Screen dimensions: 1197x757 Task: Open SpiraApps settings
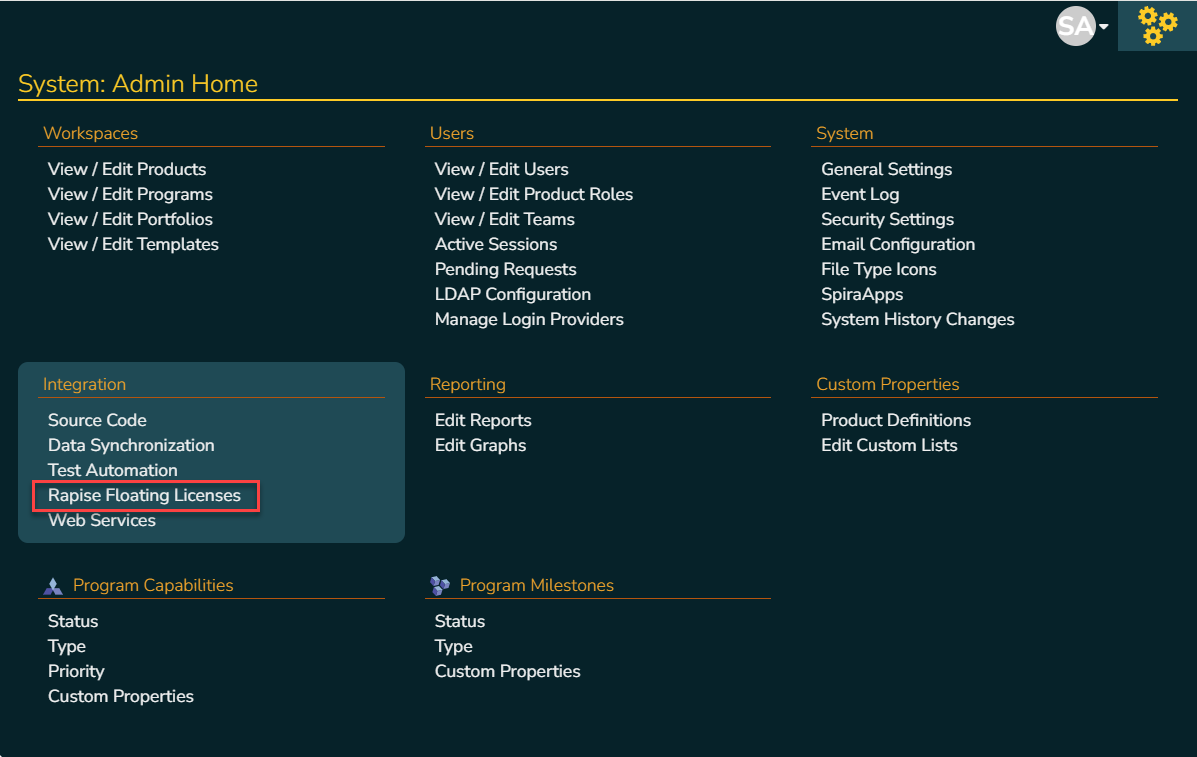861,294
